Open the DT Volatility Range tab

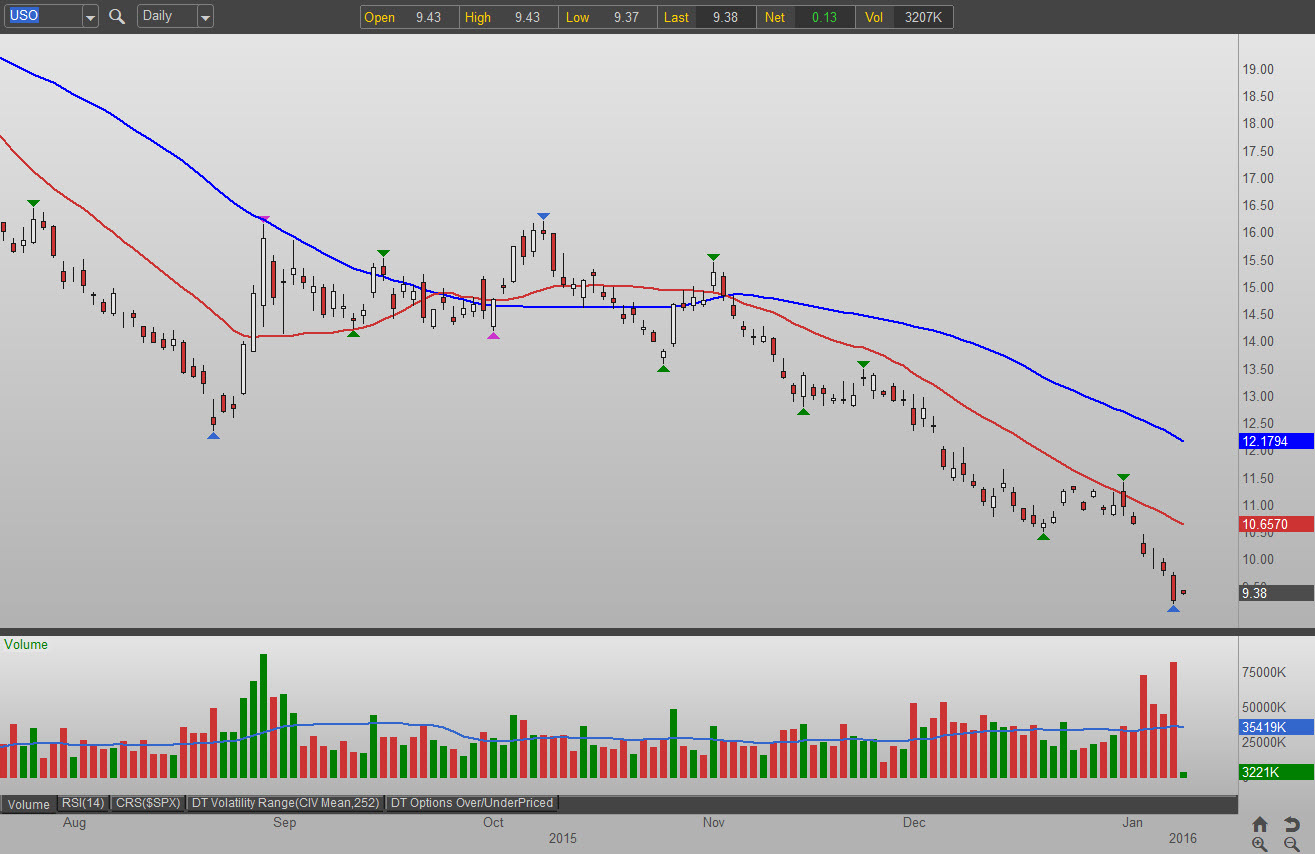pyautogui.click(x=285, y=803)
